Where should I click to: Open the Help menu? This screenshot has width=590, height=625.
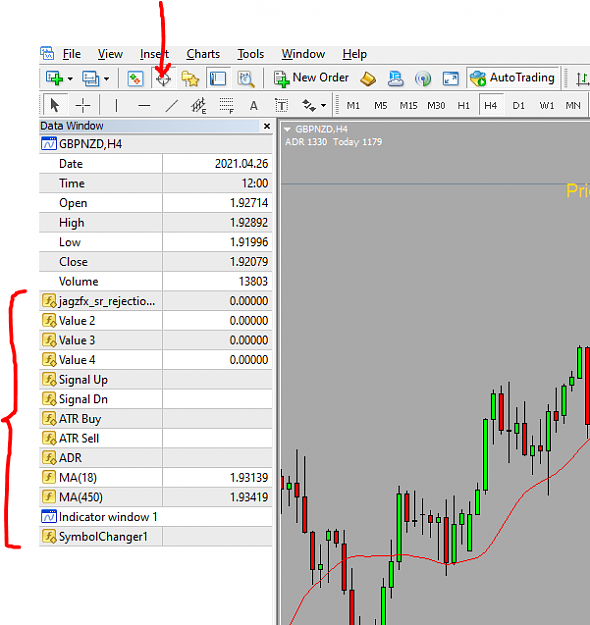pos(354,54)
